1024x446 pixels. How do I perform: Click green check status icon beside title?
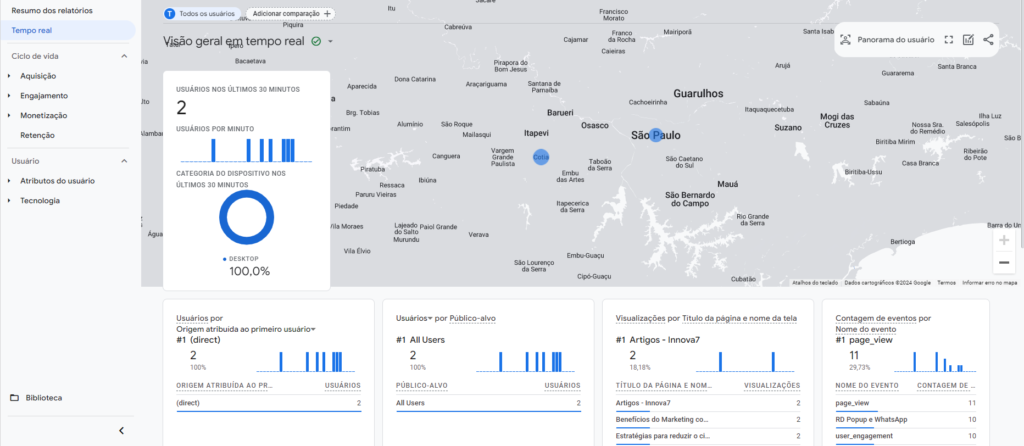[316, 41]
